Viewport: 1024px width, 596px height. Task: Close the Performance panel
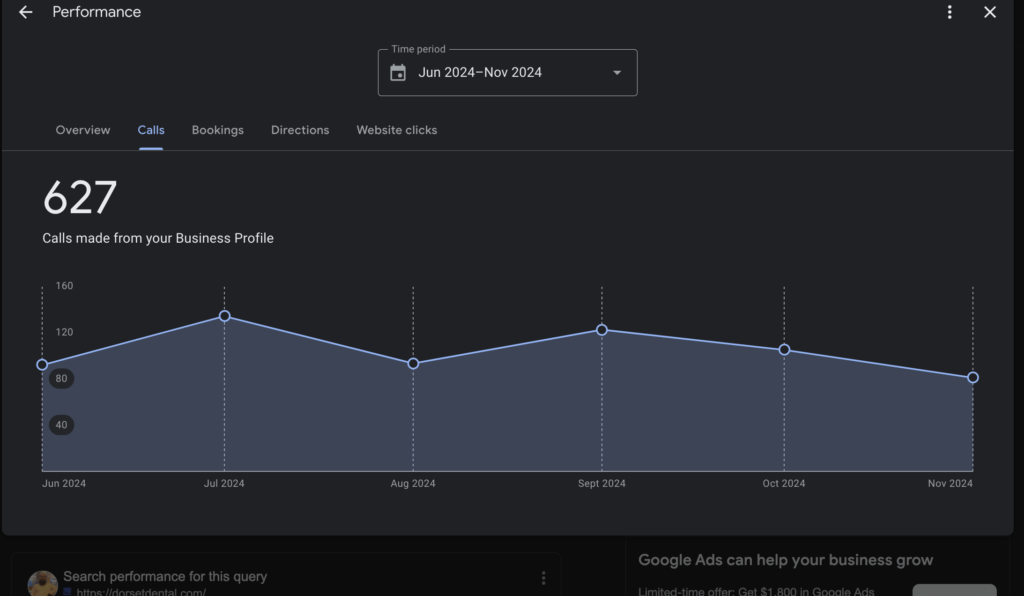[990, 12]
